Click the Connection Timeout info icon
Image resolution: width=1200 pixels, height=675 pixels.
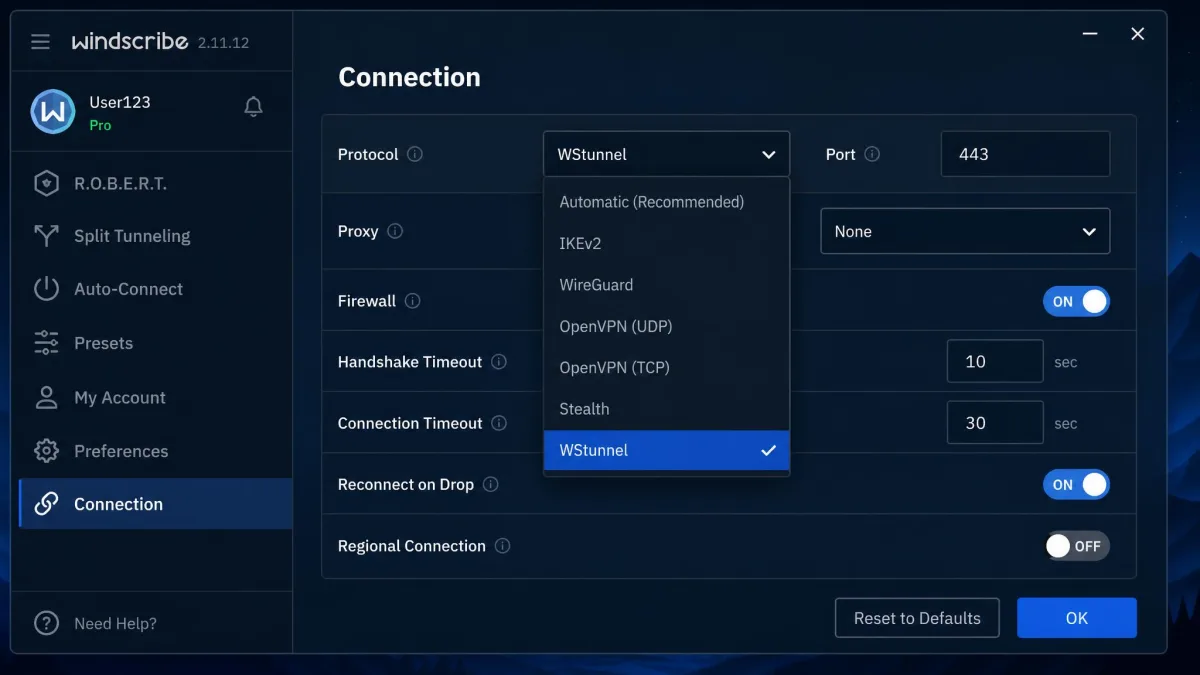[x=499, y=423]
